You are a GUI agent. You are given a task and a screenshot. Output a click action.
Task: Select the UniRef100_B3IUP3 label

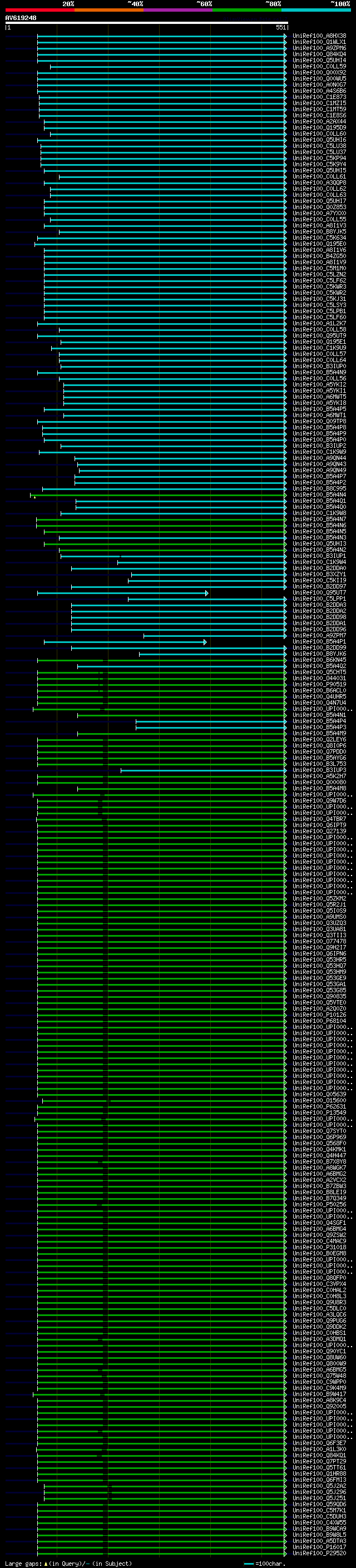[319, 770]
